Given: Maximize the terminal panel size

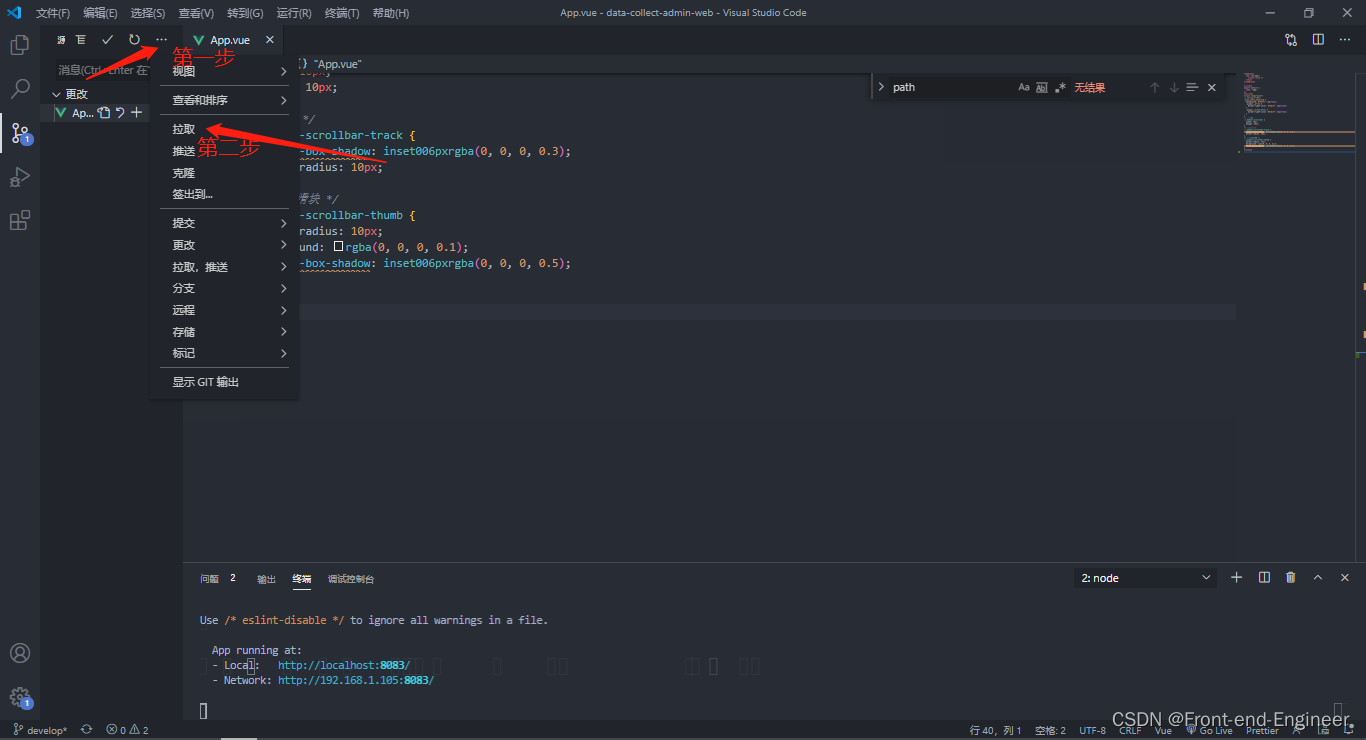Looking at the screenshot, I should click(1318, 578).
